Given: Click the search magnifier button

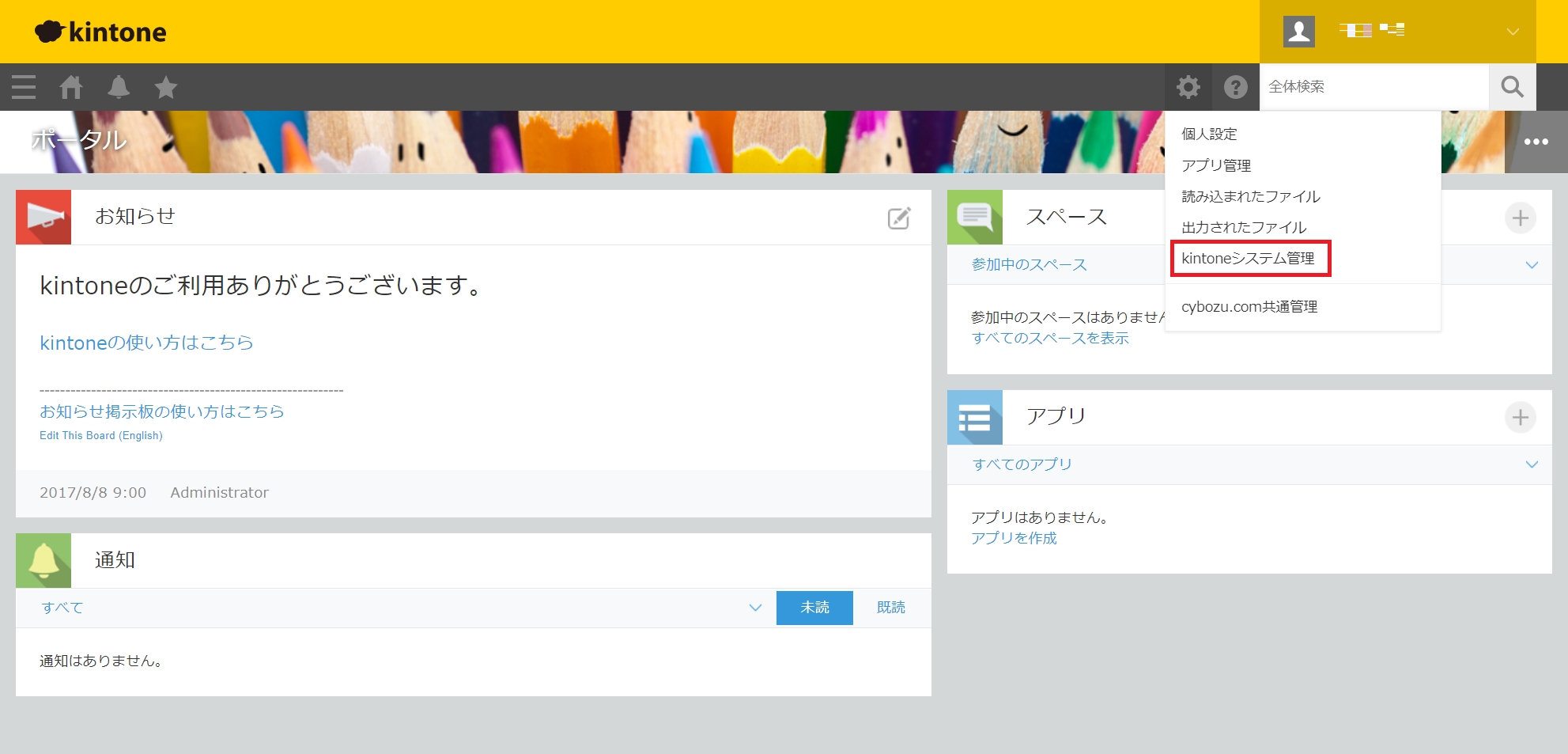Looking at the screenshot, I should tap(1512, 87).
